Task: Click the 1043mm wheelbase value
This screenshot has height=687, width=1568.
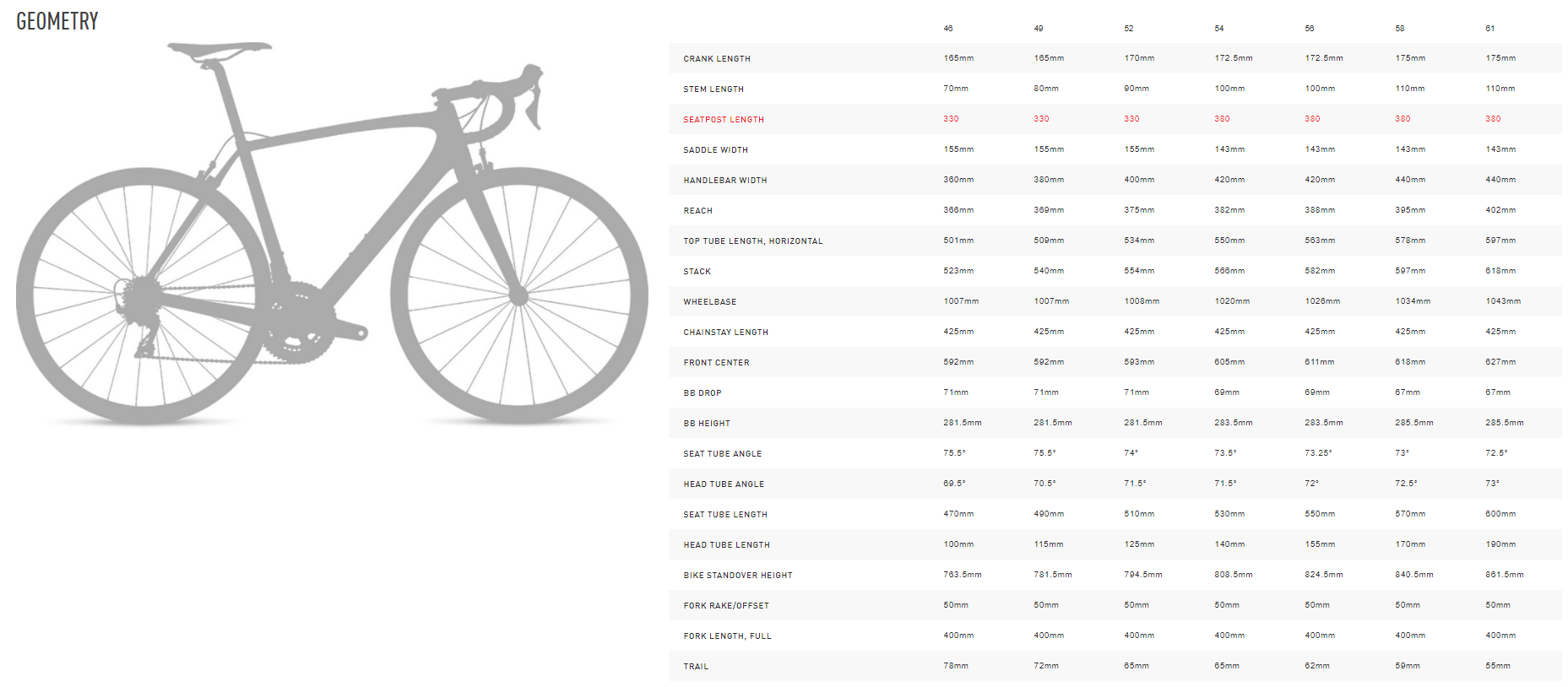Action: [x=1502, y=301]
